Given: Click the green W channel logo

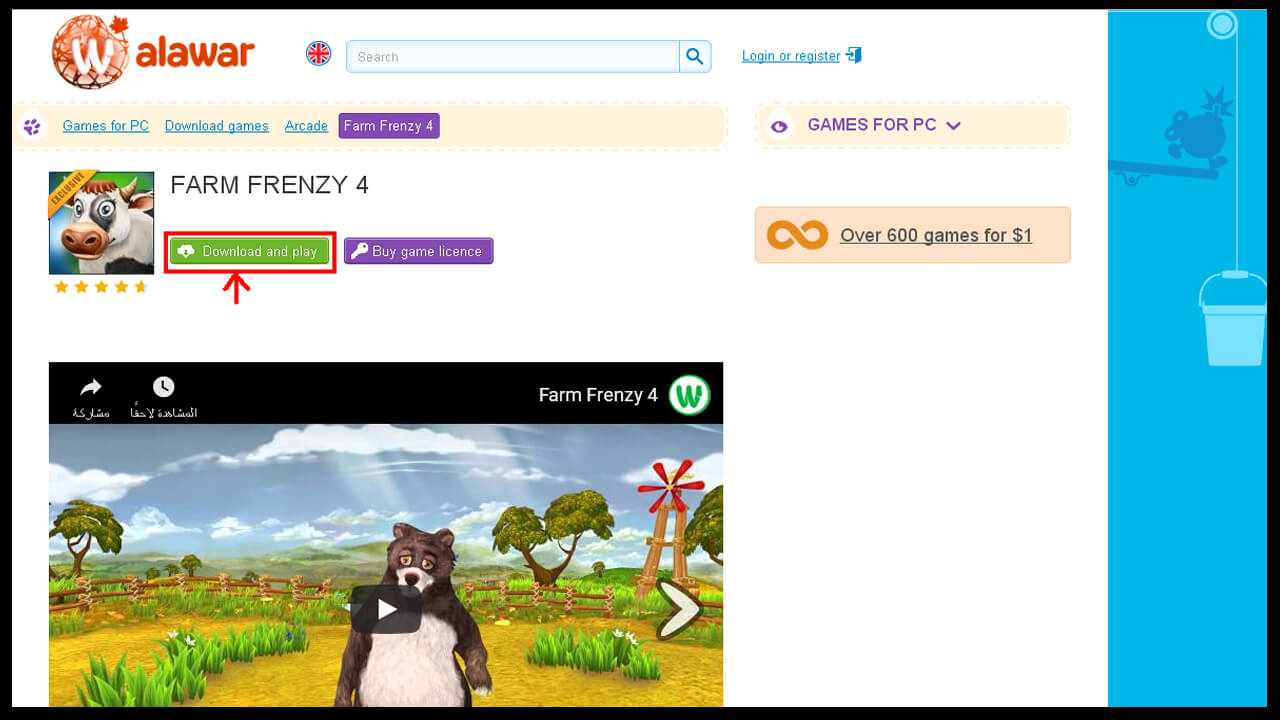Looking at the screenshot, I should 689,394.
